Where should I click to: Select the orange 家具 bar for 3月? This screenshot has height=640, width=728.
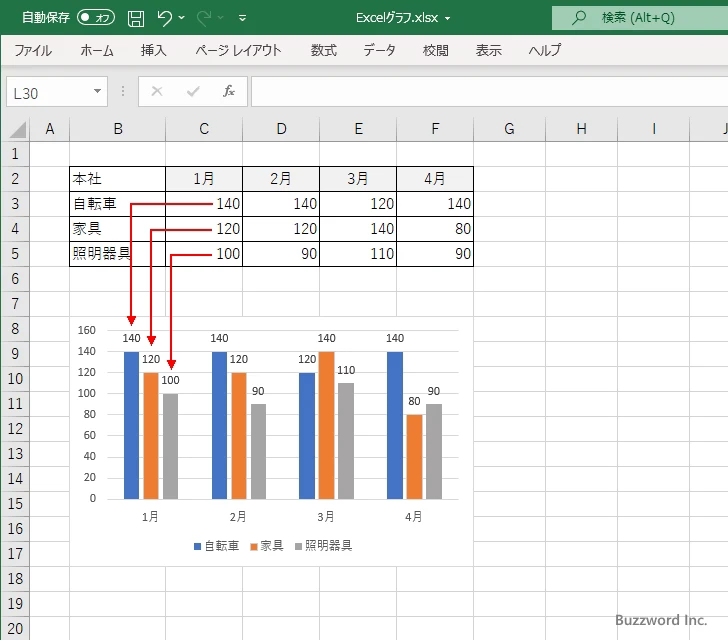(x=326, y=425)
